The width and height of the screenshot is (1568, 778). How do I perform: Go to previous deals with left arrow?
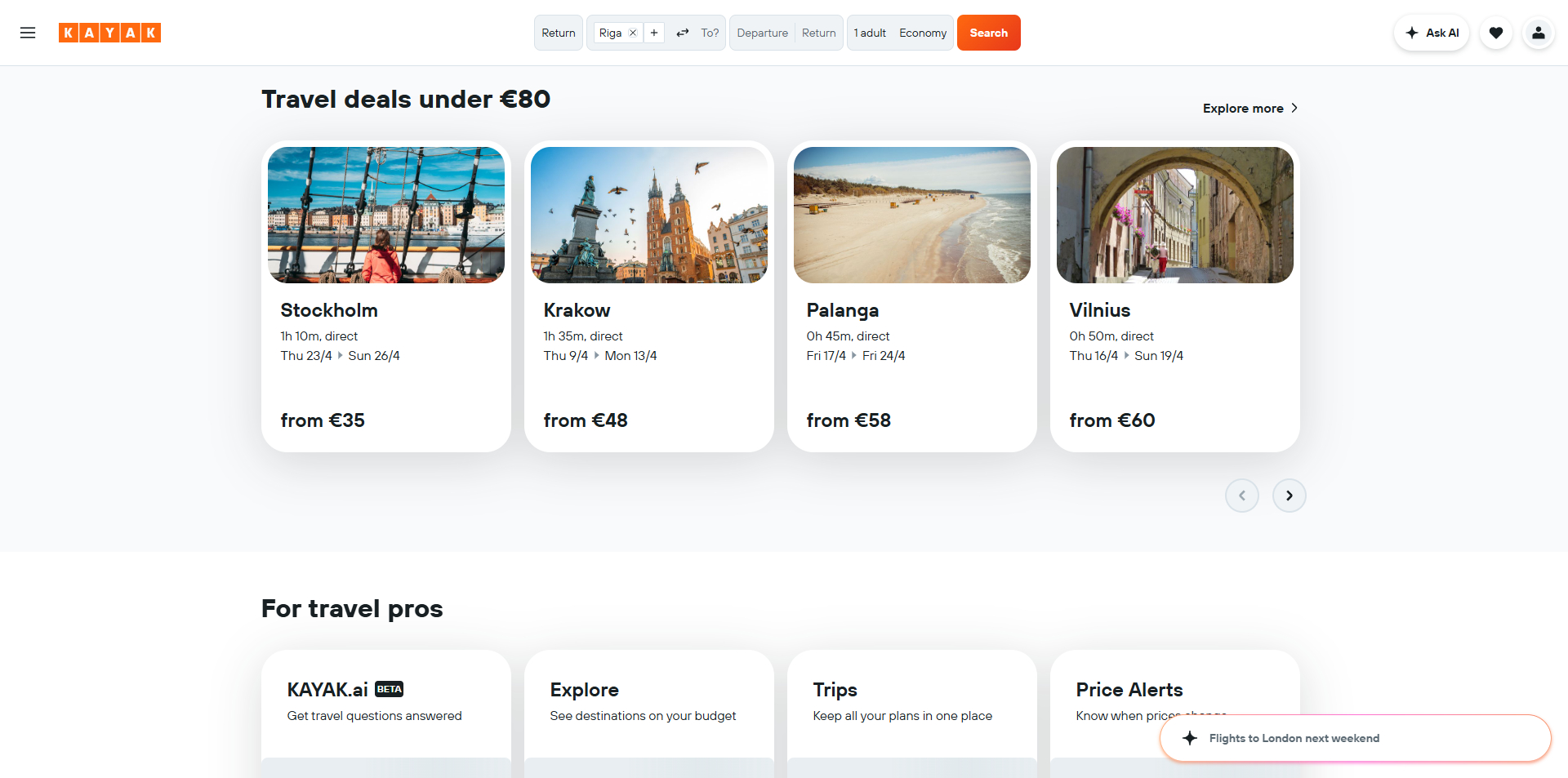click(x=1241, y=496)
